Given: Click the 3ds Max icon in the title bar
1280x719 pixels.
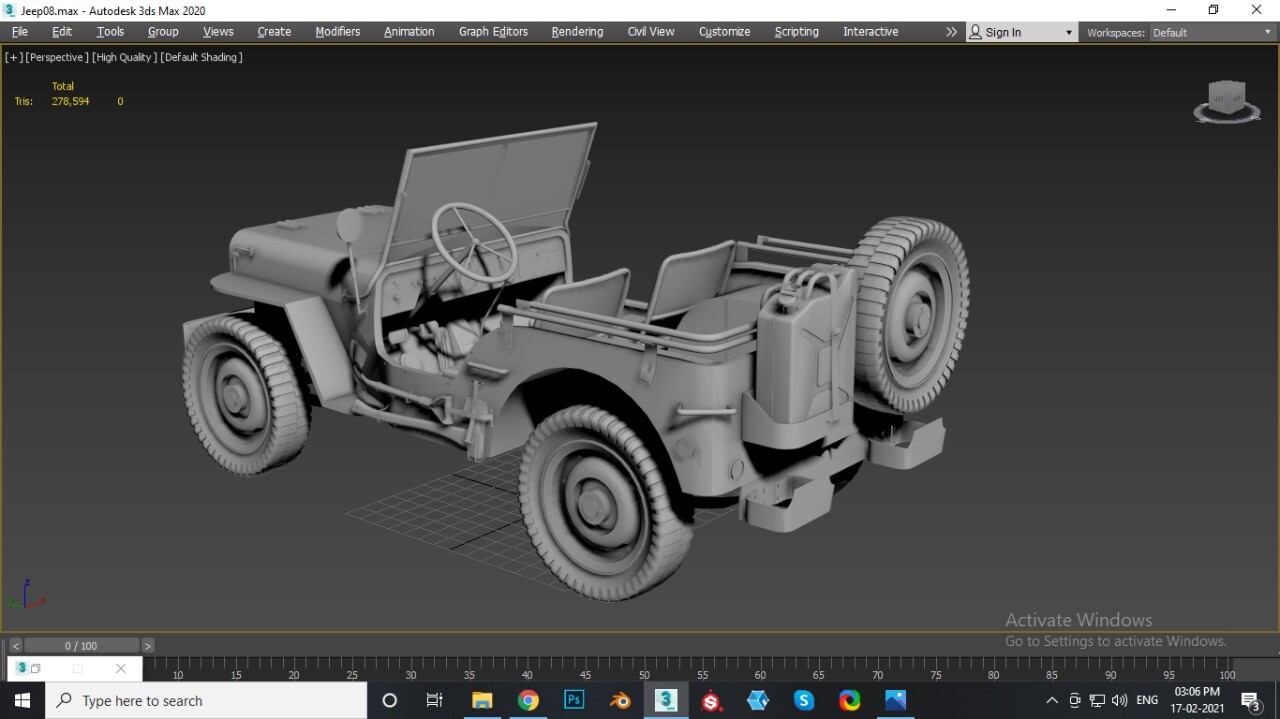Looking at the screenshot, I should tap(10, 10).
